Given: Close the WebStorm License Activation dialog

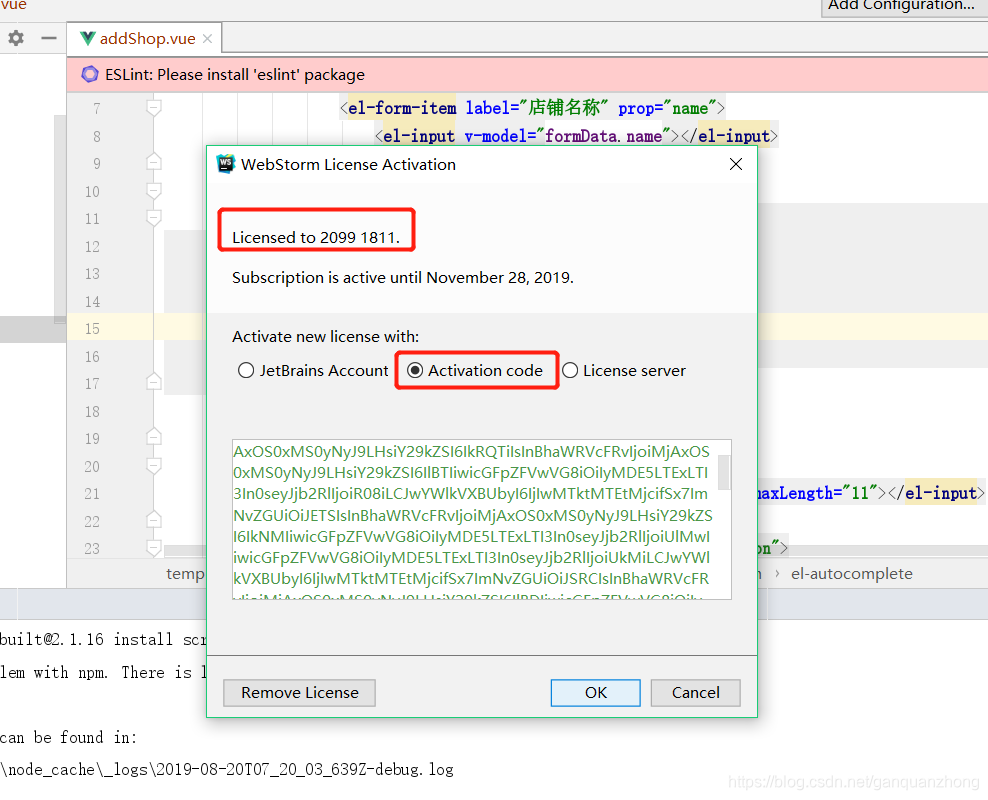Looking at the screenshot, I should click(735, 164).
